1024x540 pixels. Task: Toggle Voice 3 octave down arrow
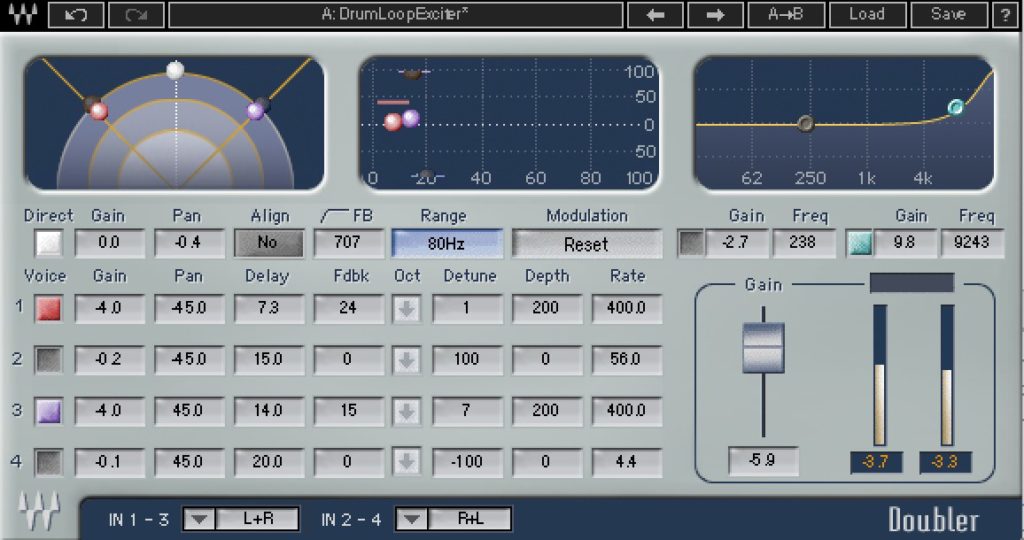[406, 411]
